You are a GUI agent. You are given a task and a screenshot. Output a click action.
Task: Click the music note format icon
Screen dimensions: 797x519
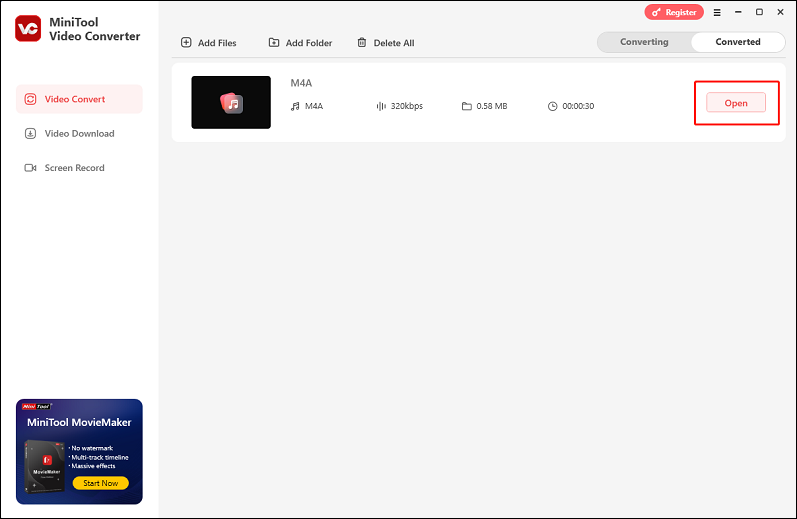point(295,106)
